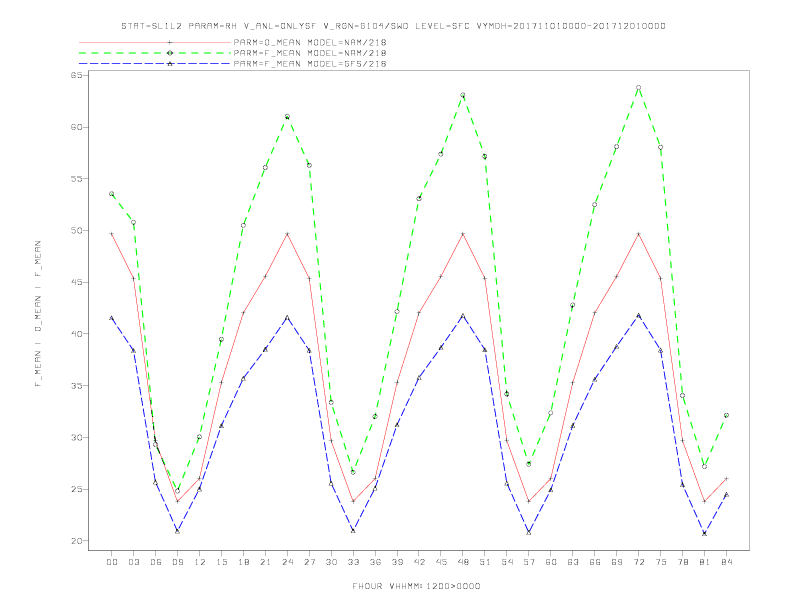Viewport: 792px width, 612px height.
Task: Click green NAM forecast peak marker at hour 48
Action: [463, 95]
